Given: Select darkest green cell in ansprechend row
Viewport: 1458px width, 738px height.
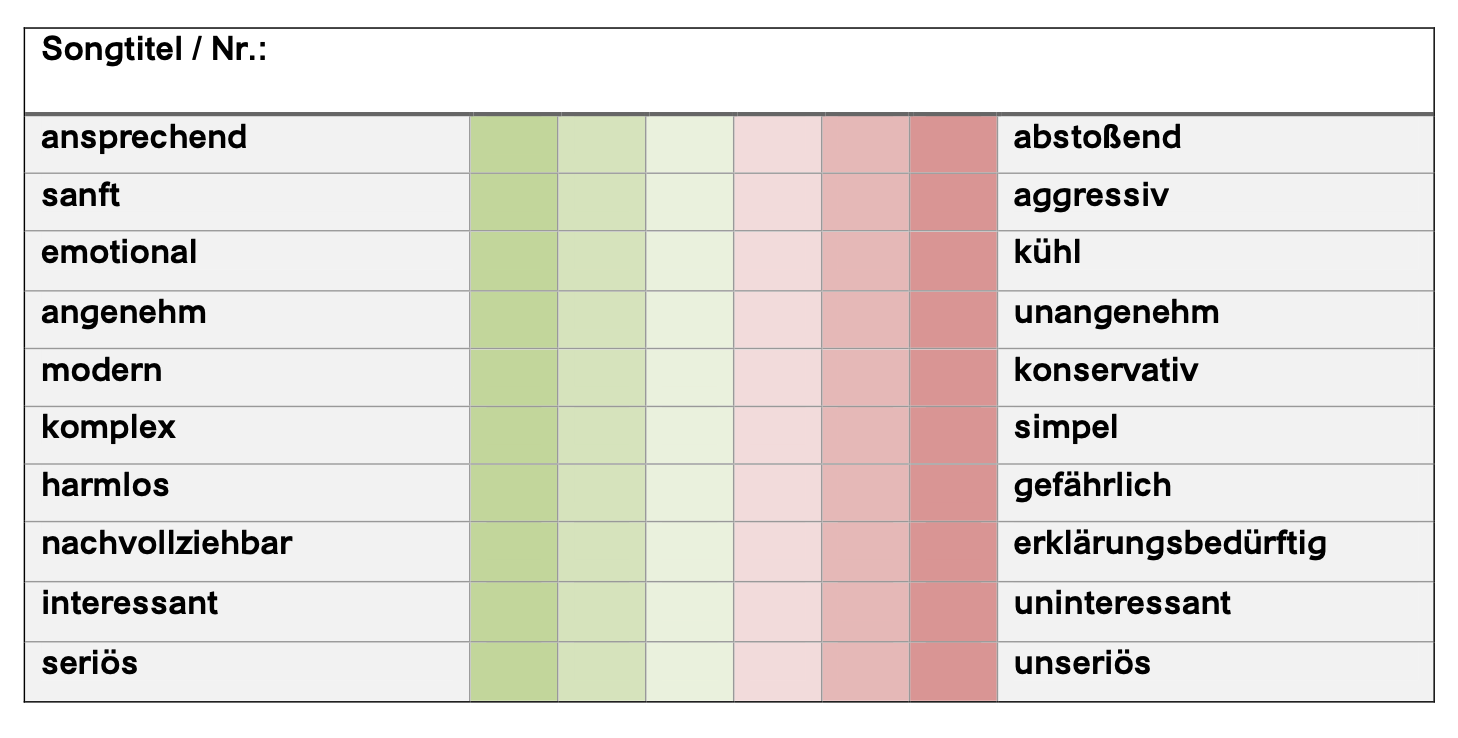Looking at the screenshot, I should pyautogui.click(x=513, y=144).
